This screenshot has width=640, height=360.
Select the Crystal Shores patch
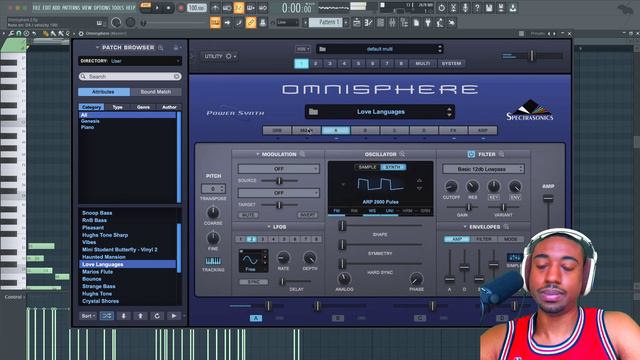(100, 301)
